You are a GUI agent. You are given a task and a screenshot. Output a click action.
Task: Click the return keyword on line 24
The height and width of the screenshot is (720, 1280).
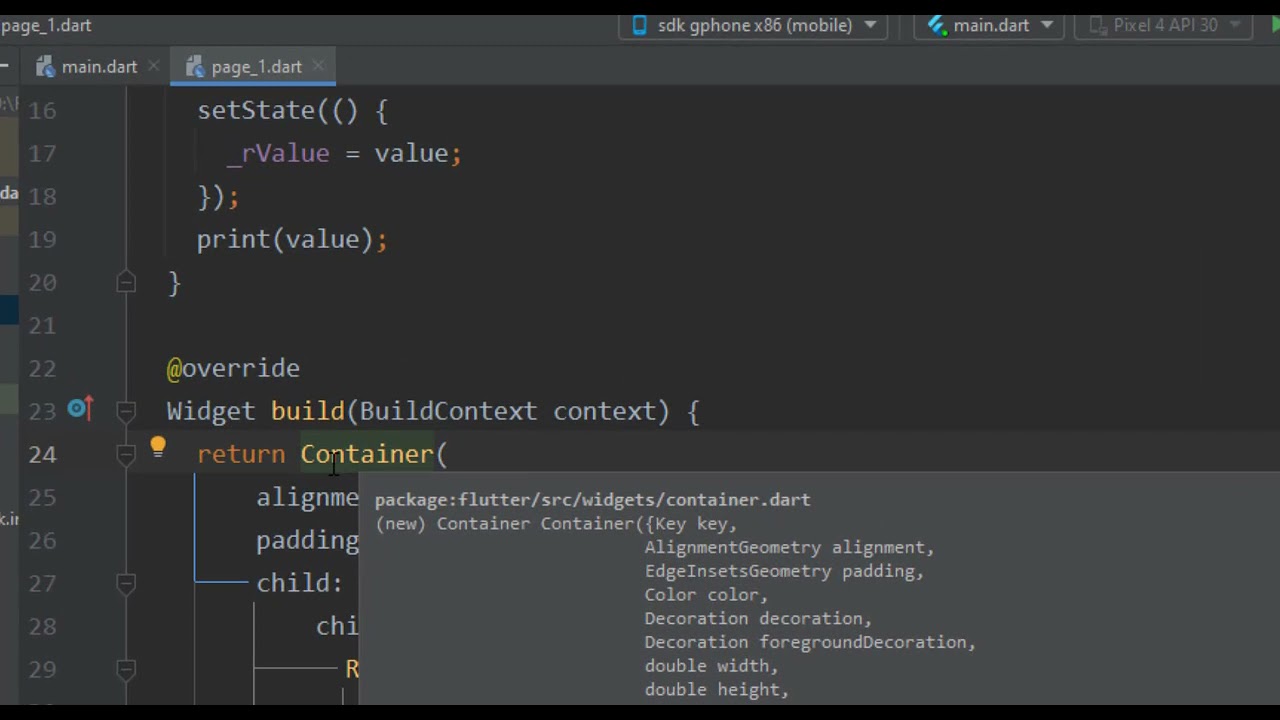point(241,454)
